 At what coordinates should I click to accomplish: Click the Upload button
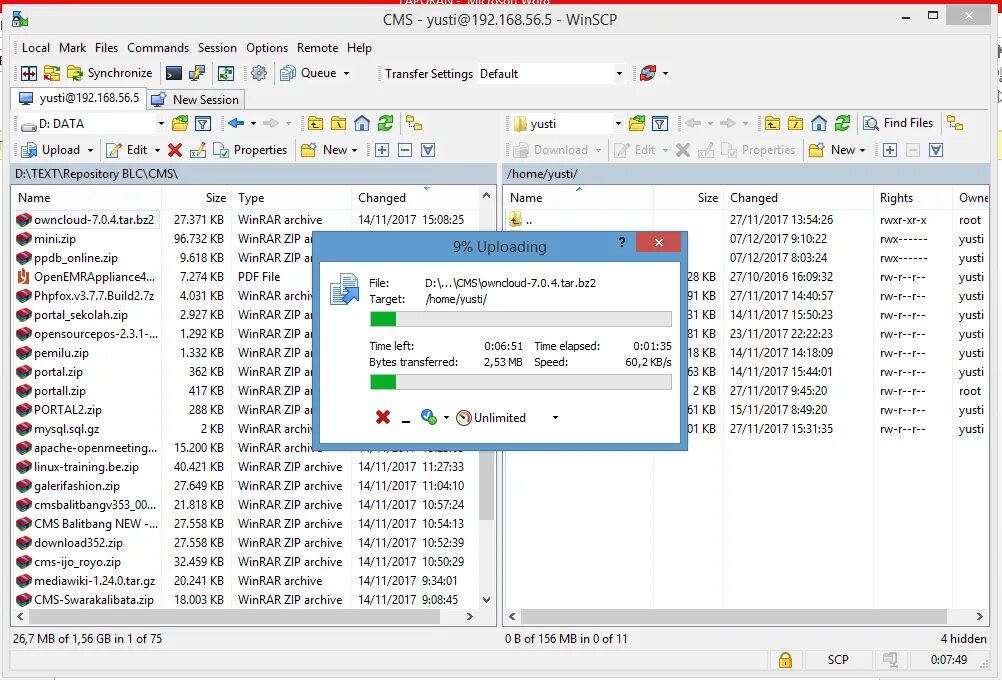50,150
